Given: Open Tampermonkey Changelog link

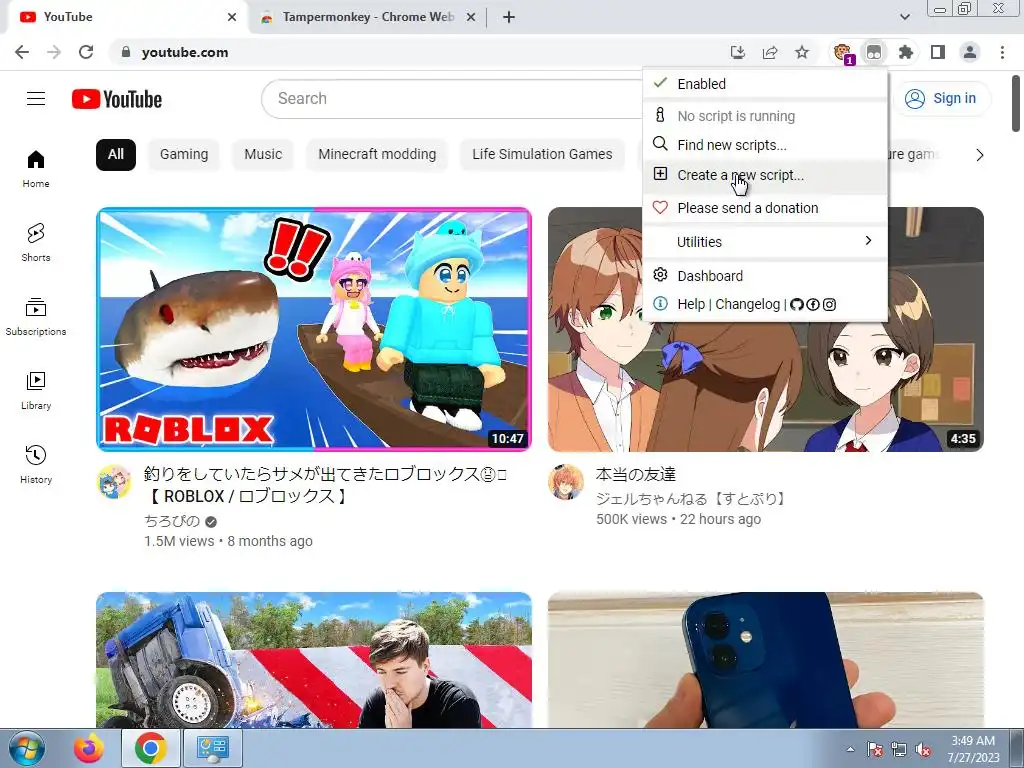Looking at the screenshot, I should [748, 304].
